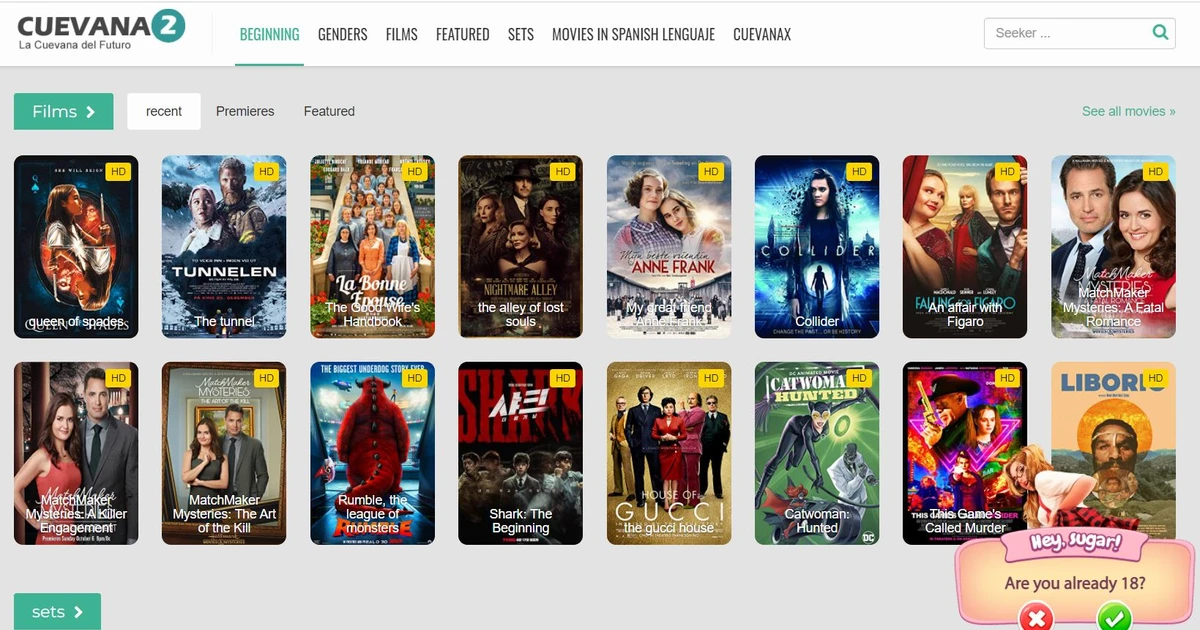
Task: Click the 'Are you already 18?' text
Action: point(1075,583)
